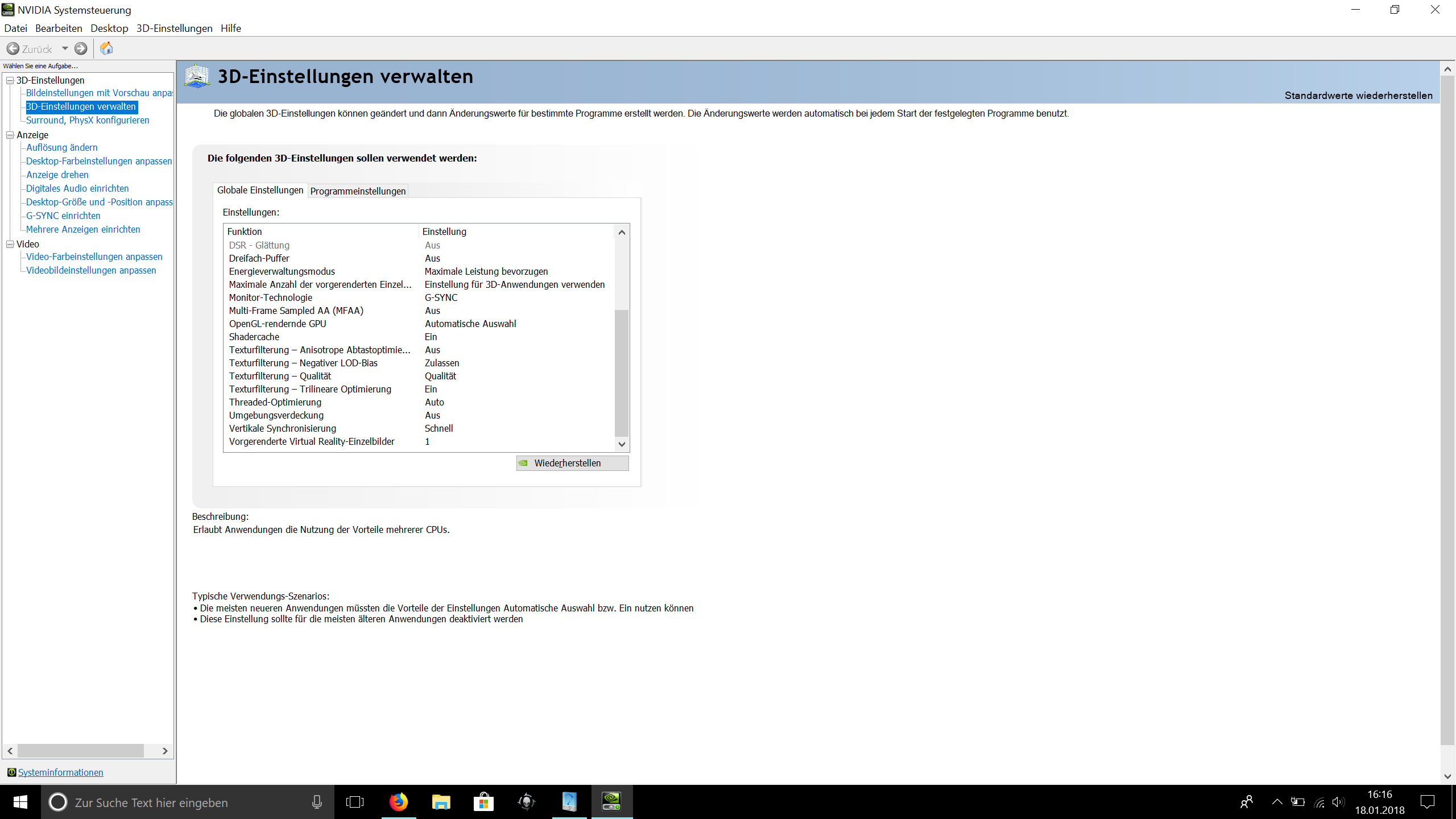Screen dimensions: 1456x819
Task: Collapse the 3D-Einstellungen tree node
Action: point(10,80)
